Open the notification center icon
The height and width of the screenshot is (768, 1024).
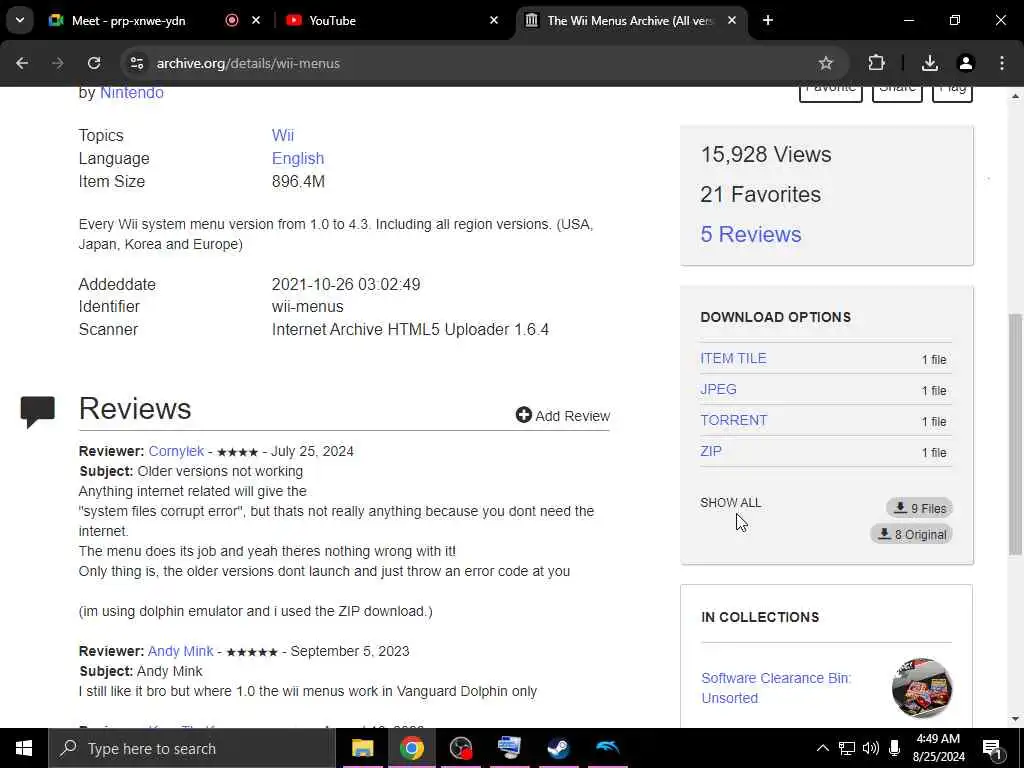tap(992, 749)
